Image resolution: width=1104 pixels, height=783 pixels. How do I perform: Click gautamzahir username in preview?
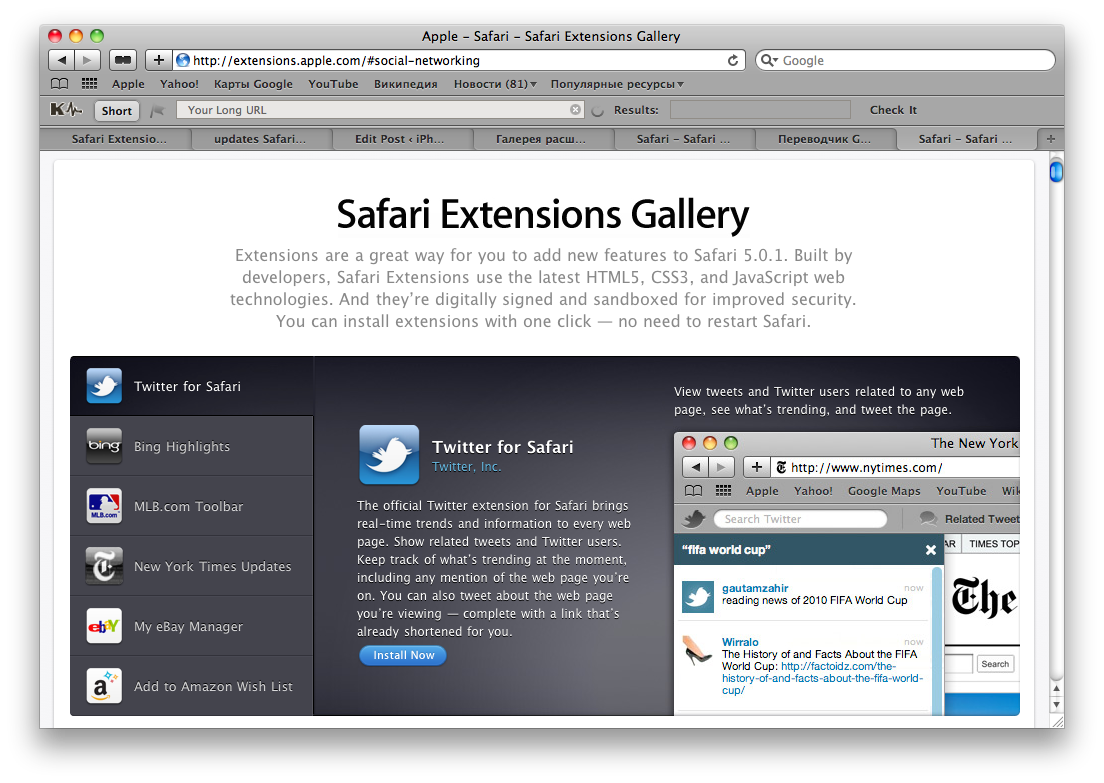point(755,588)
